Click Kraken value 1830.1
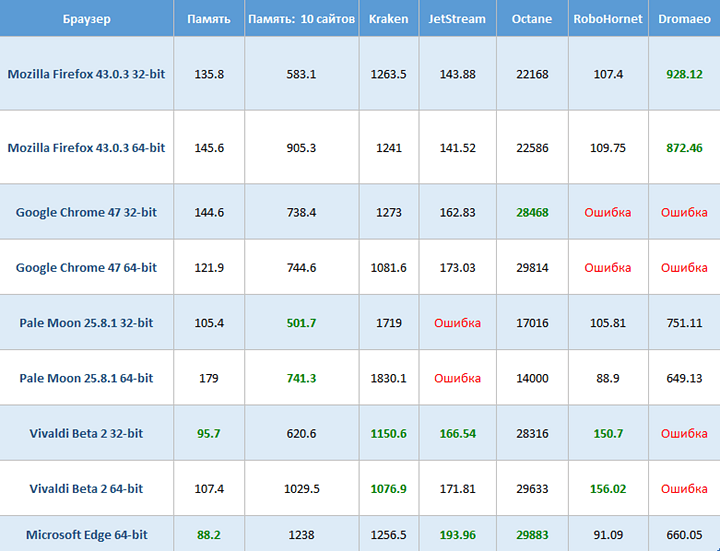 click(388, 378)
